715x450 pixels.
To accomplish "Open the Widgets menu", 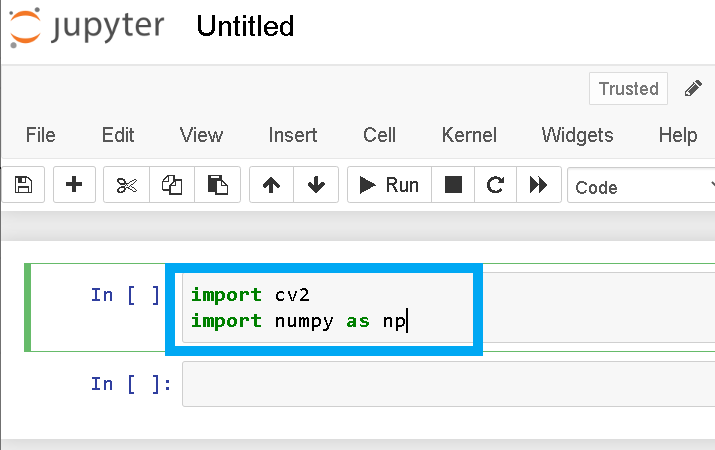I will pyautogui.click(x=577, y=135).
